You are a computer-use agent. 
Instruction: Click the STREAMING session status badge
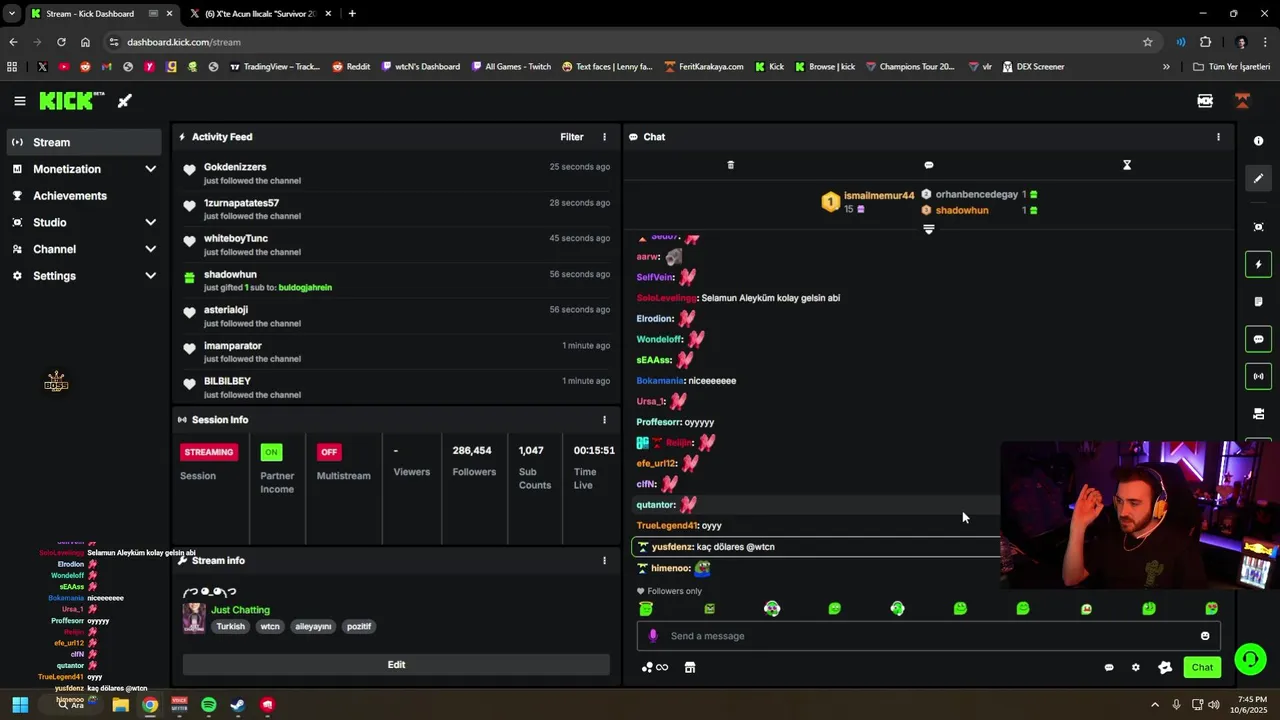[x=209, y=452]
